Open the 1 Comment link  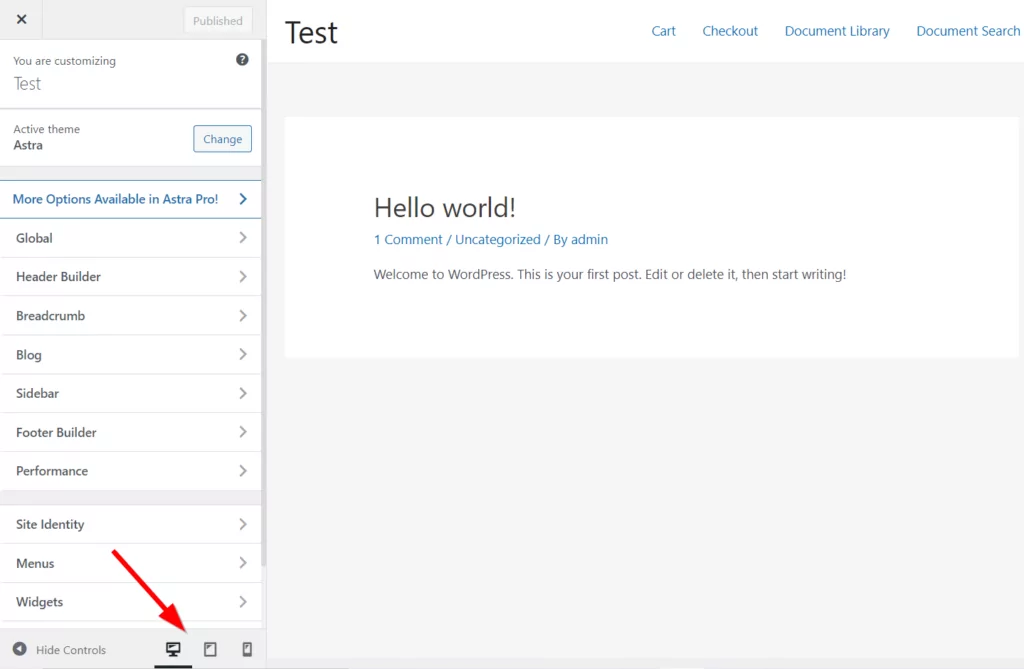pos(408,240)
